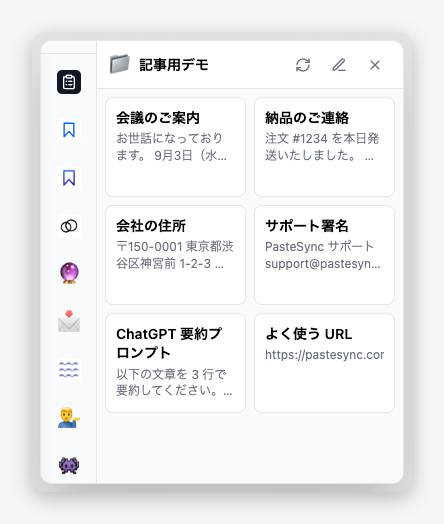Select the 会議のご案内 snippet card
This screenshot has height=524, width=444.
[x=175, y=147]
